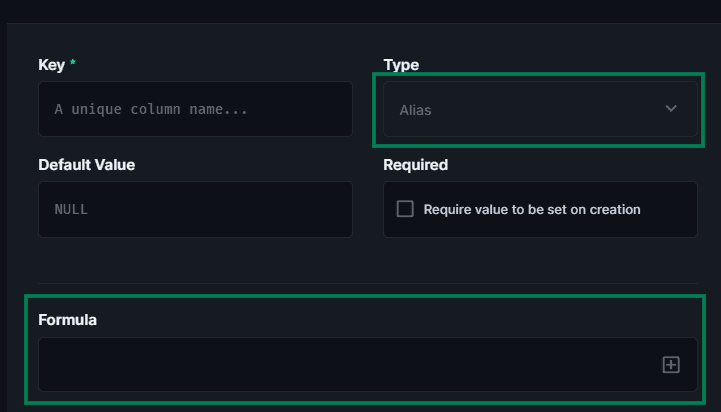Screen dimensions: 721x412
Task: Click the Formula label
Action: pos(67,320)
